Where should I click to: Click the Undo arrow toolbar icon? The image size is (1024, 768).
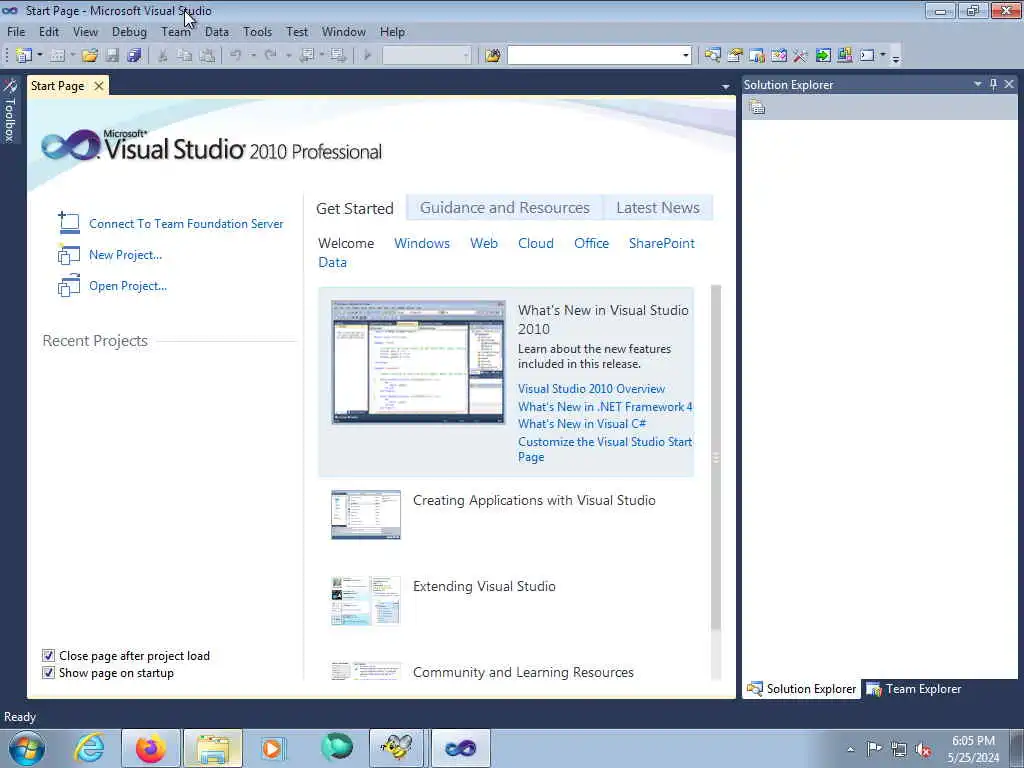click(236, 56)
